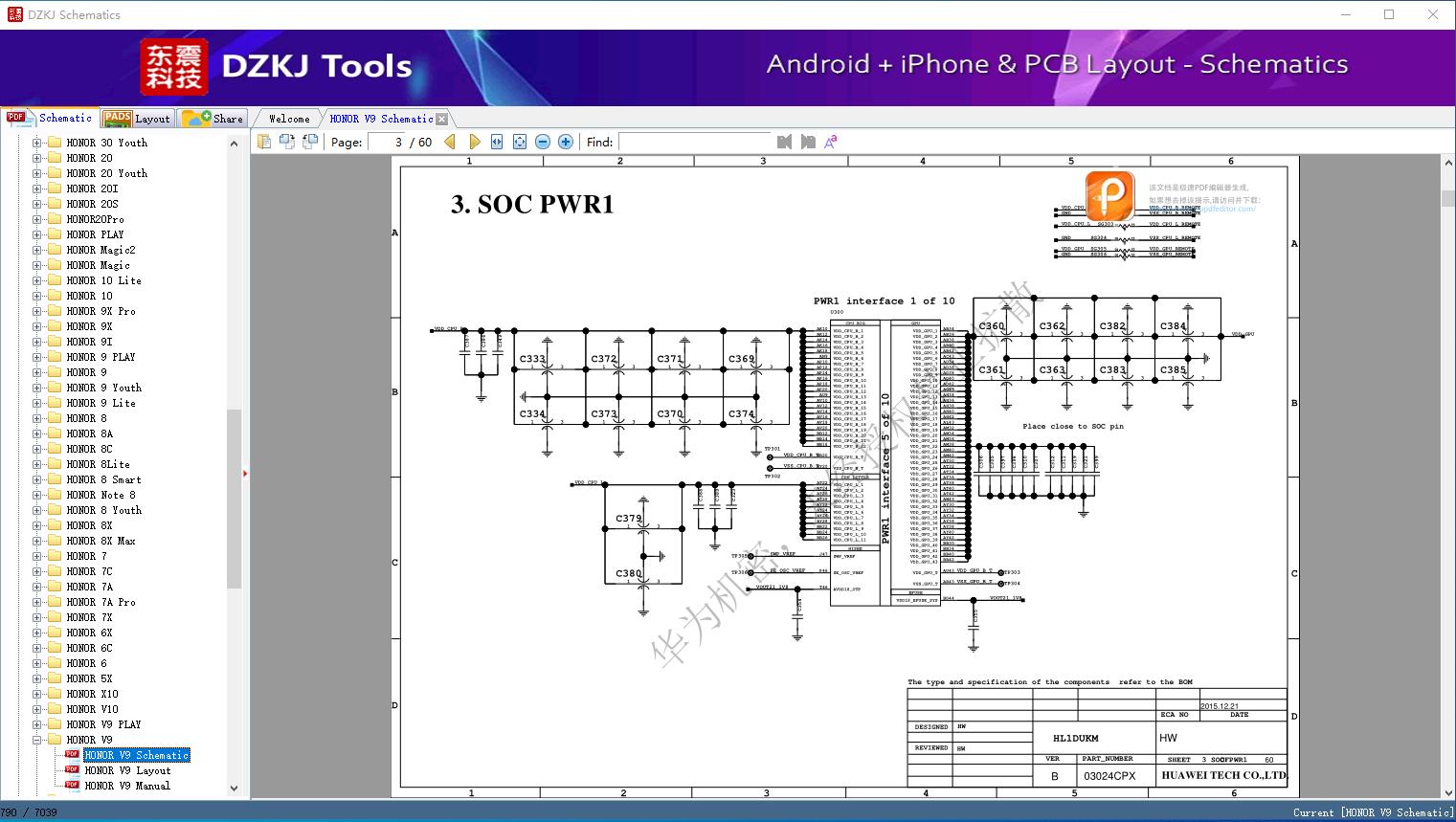Click the orange PDF editor logo on page
1456x822 pixels.
pyautogui.click(x=1109, y=196)
